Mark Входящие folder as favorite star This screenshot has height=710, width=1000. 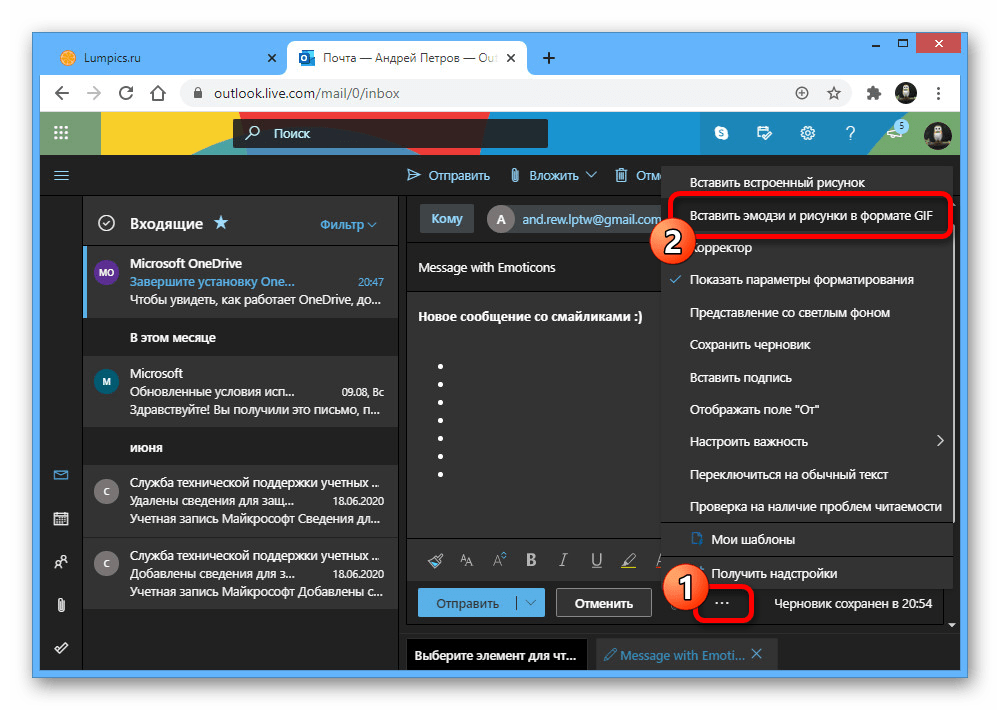click(221, 223)
